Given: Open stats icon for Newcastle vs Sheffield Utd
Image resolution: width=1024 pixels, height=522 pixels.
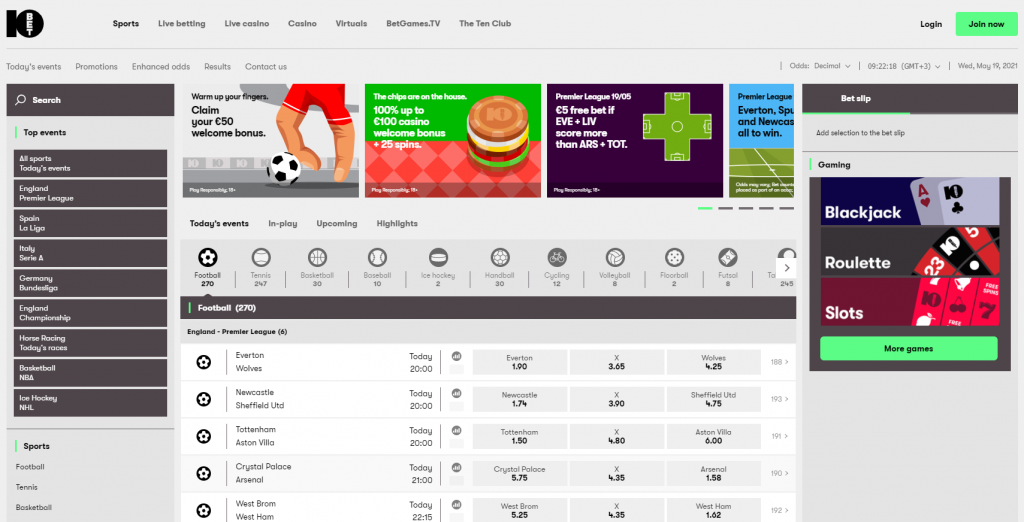Looking at the screenshot, I should 456,394.
